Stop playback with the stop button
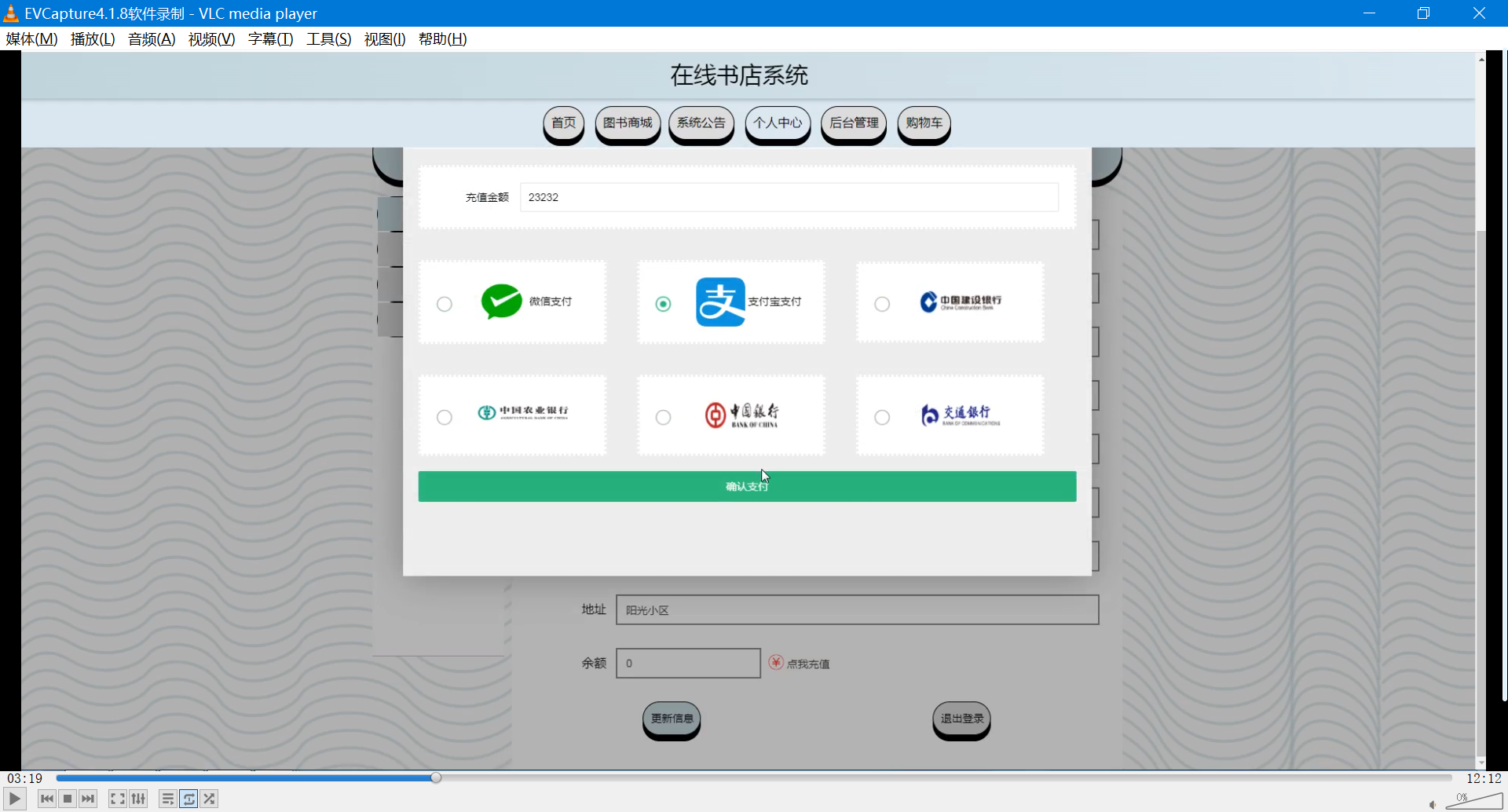The width and height of the screenshot is (1508, 812). click(x=68, y=799)
